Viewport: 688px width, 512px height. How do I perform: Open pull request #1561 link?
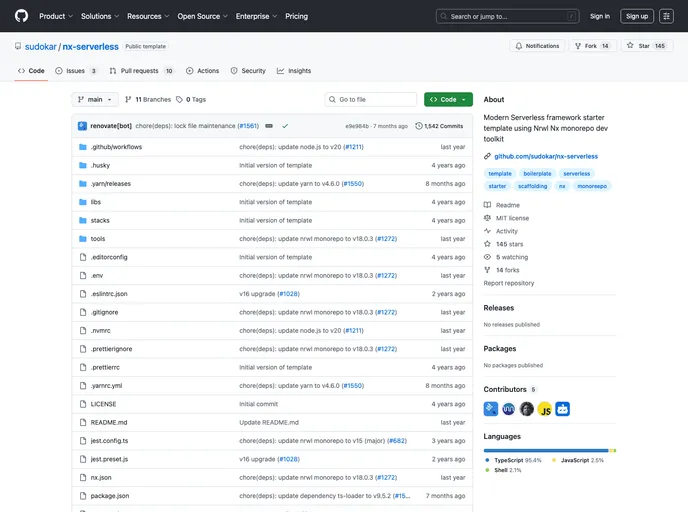pos(248,126)
